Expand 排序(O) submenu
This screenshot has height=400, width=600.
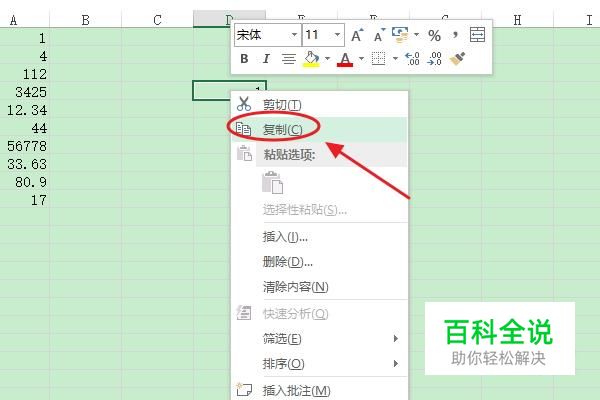(320, 364)
